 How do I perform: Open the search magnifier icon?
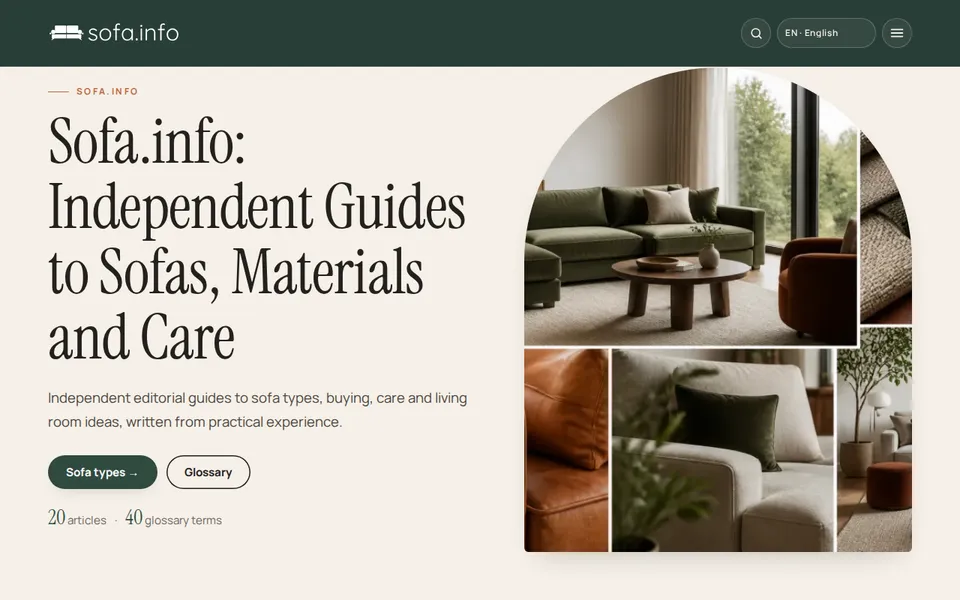click(x=756, y=33)
